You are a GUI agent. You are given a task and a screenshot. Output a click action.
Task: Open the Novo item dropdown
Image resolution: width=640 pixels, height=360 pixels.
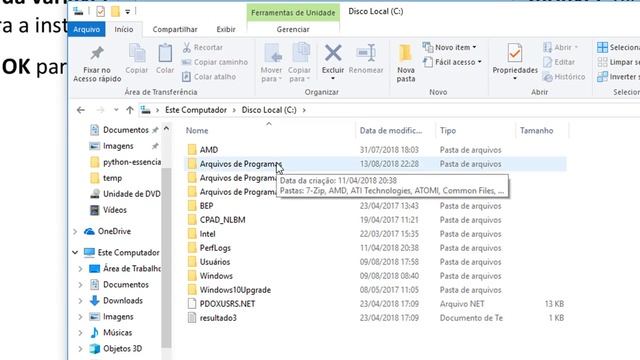point(449,47)
